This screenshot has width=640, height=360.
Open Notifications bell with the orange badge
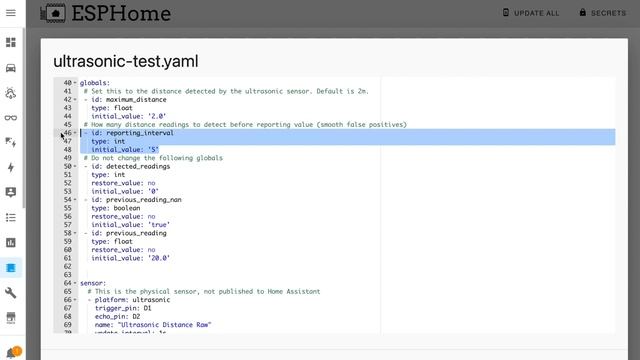(13, 352)
